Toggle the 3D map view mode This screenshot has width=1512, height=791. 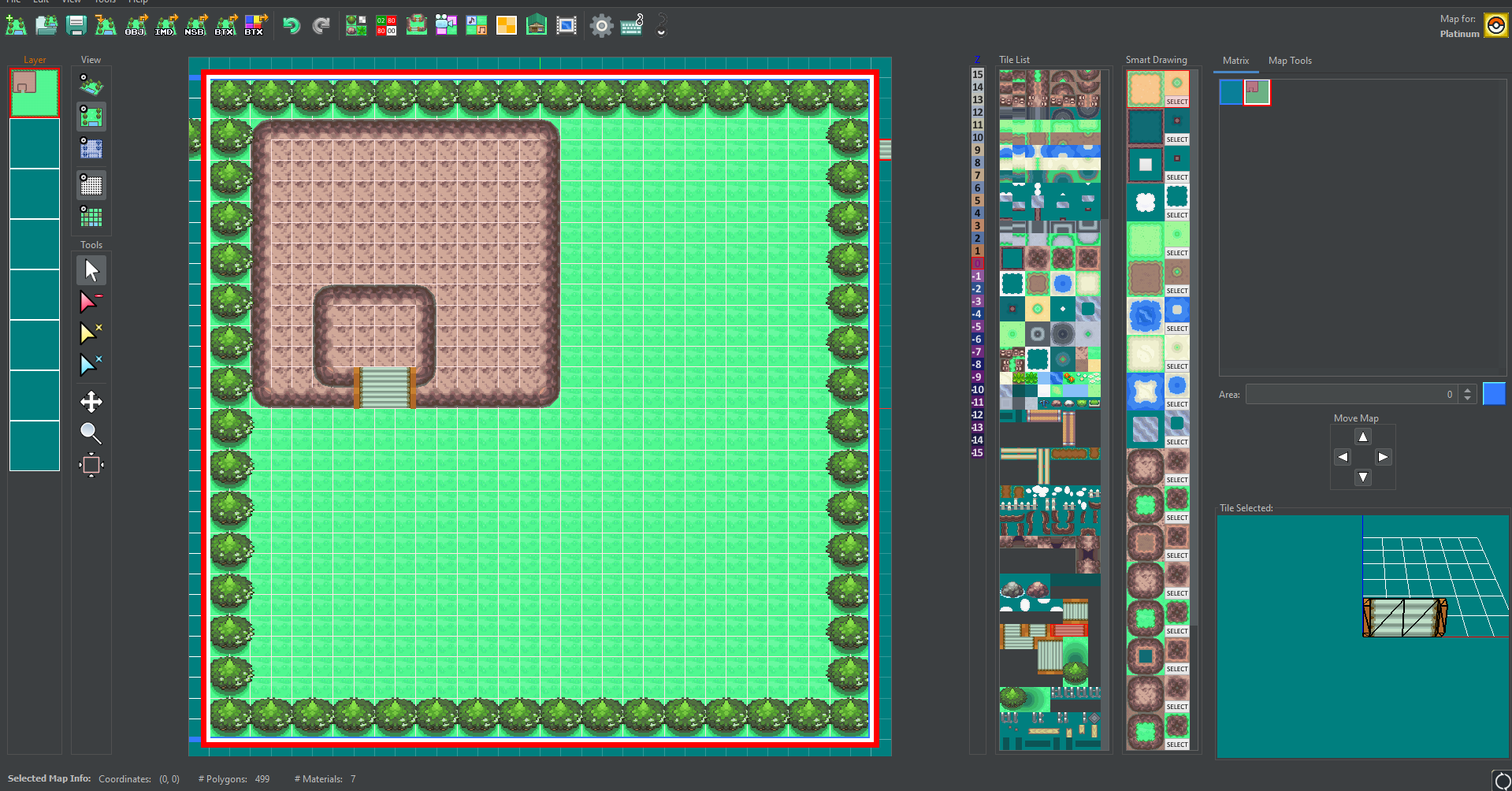point(91,84)
